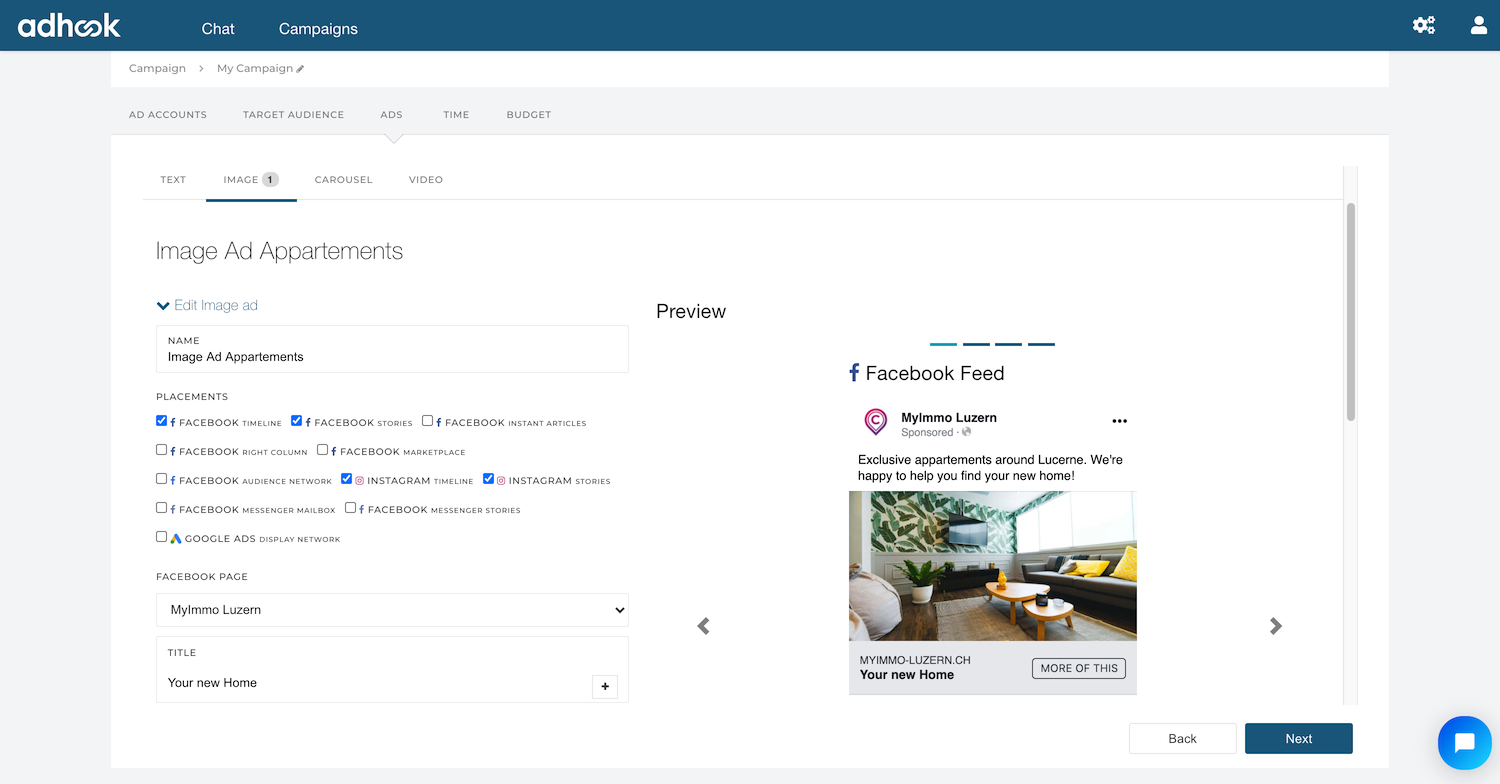Image resolution: width=1500 pixels, height=784 pixels.
Task: Switch to the Text ad tab
Action: (173, 180)
